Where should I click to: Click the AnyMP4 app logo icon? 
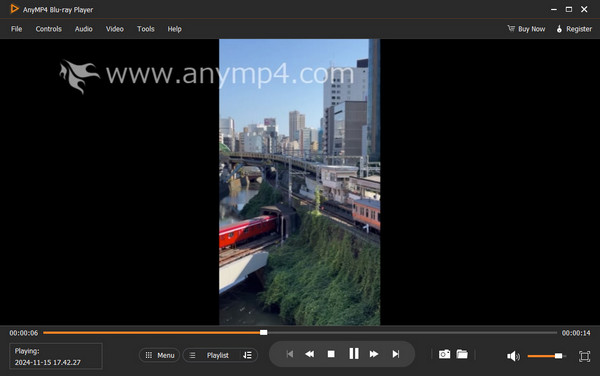pos(14,9)
